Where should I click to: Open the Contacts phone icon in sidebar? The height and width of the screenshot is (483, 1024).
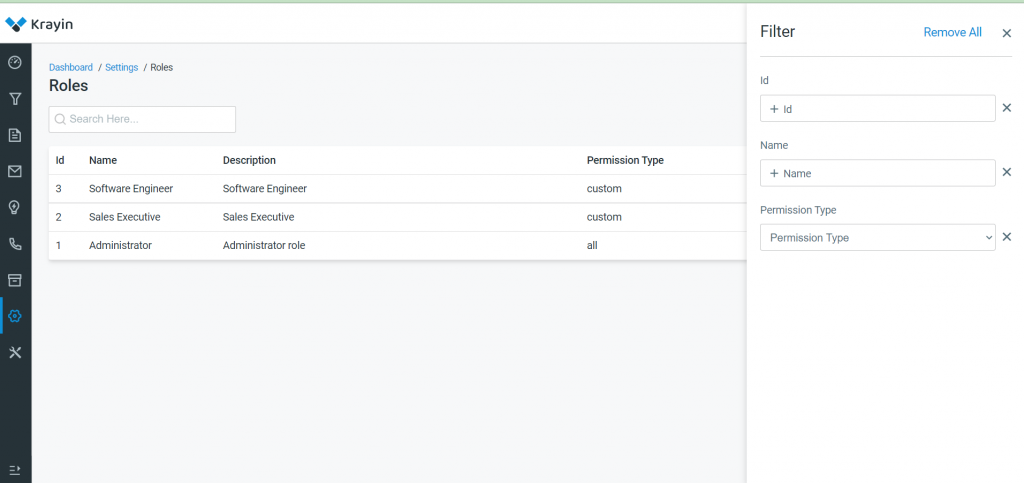click(x=15, y=243)
